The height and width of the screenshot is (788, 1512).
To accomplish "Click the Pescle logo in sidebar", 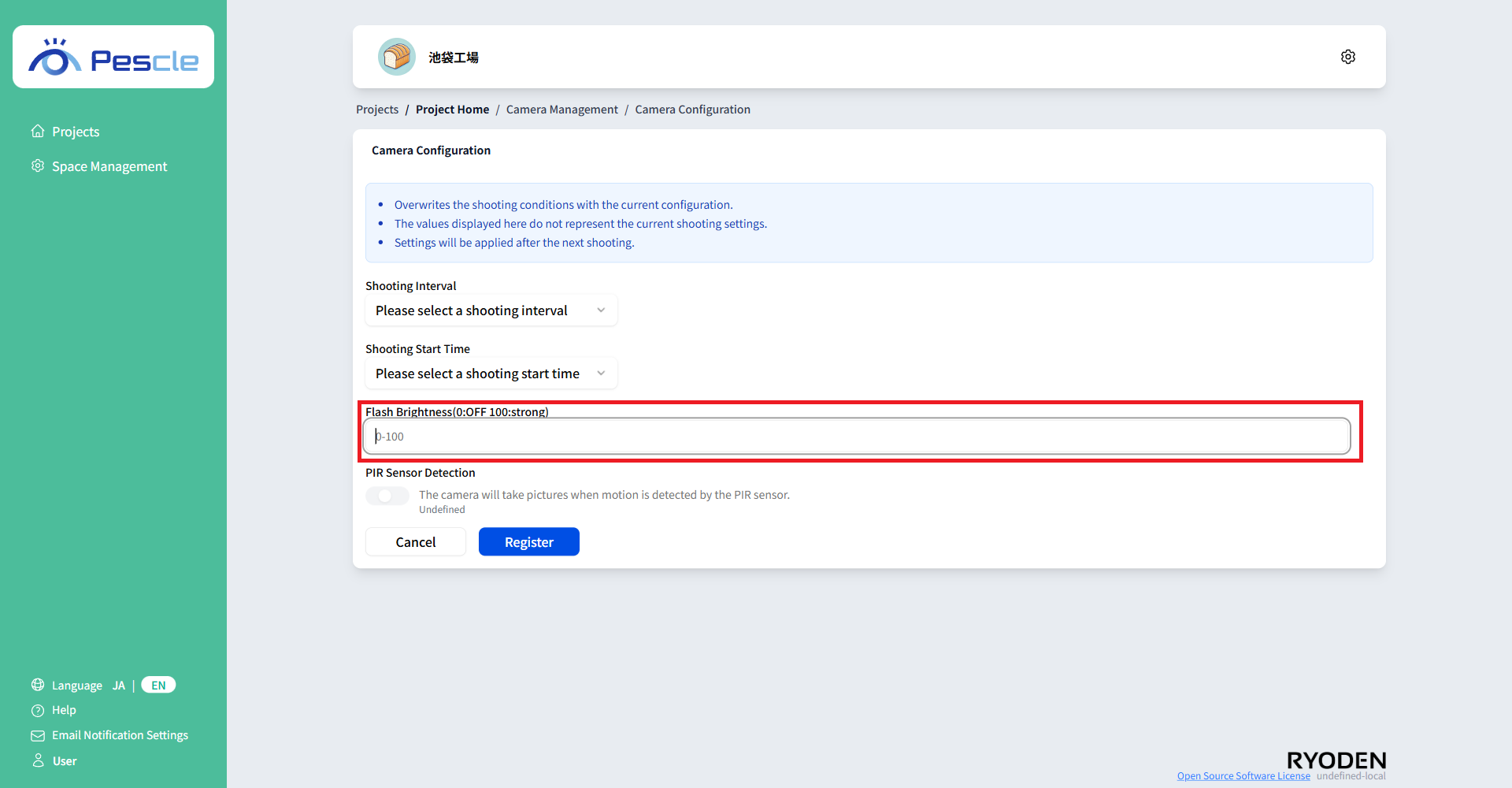I will coord(113,58).
